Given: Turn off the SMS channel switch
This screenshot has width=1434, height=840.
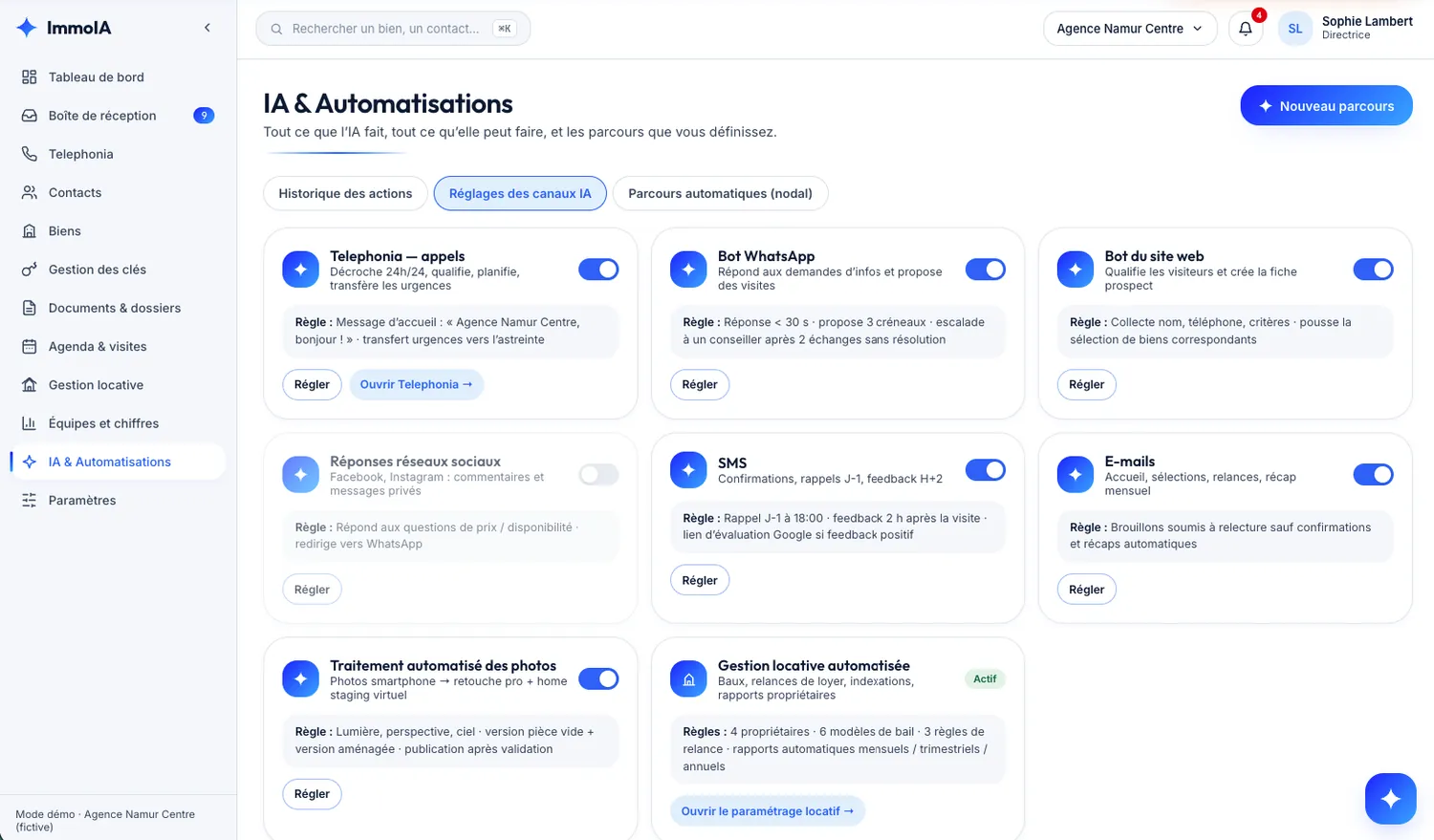Looking at the screenshot, I should click(986, 470).
